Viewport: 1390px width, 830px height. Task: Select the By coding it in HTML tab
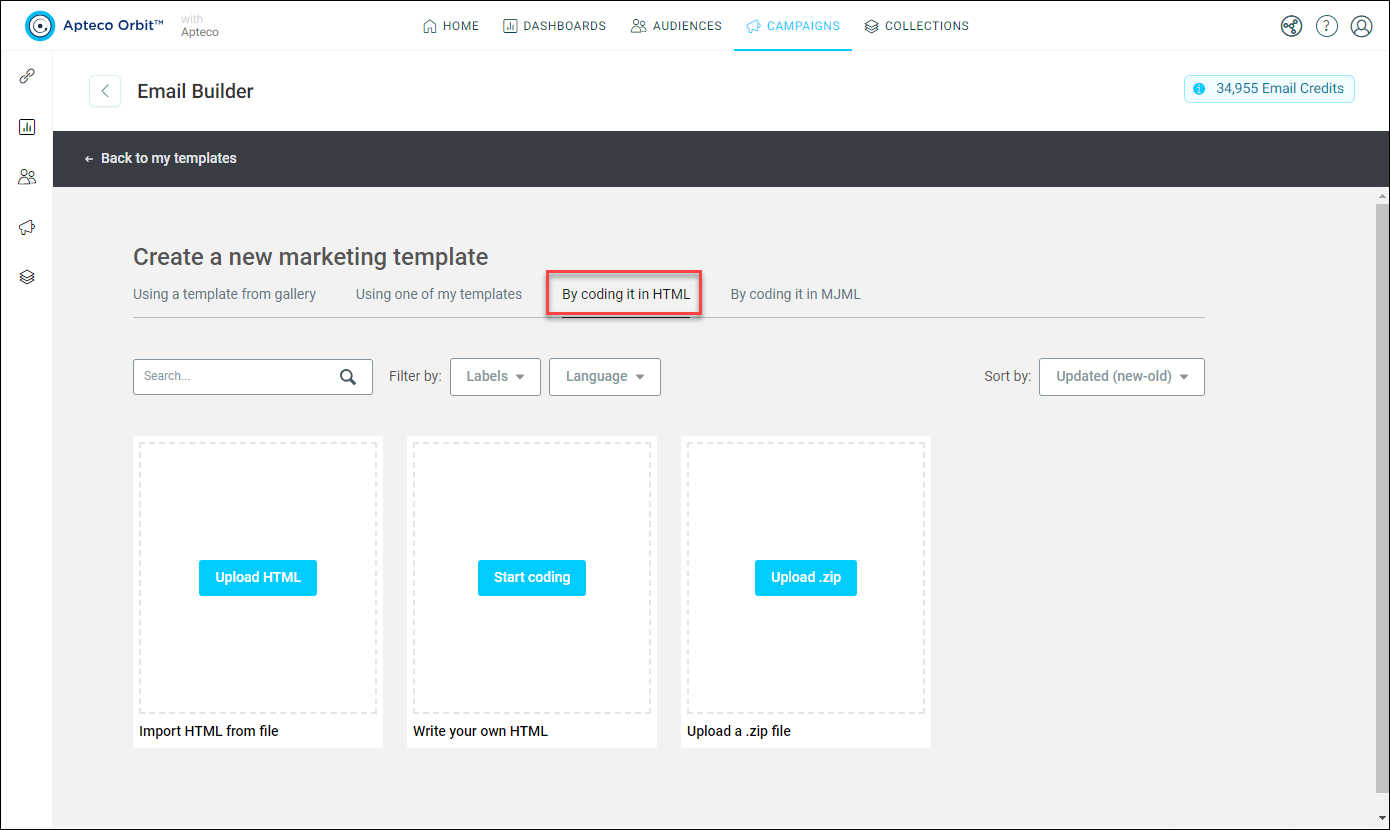tap(626, 294)
